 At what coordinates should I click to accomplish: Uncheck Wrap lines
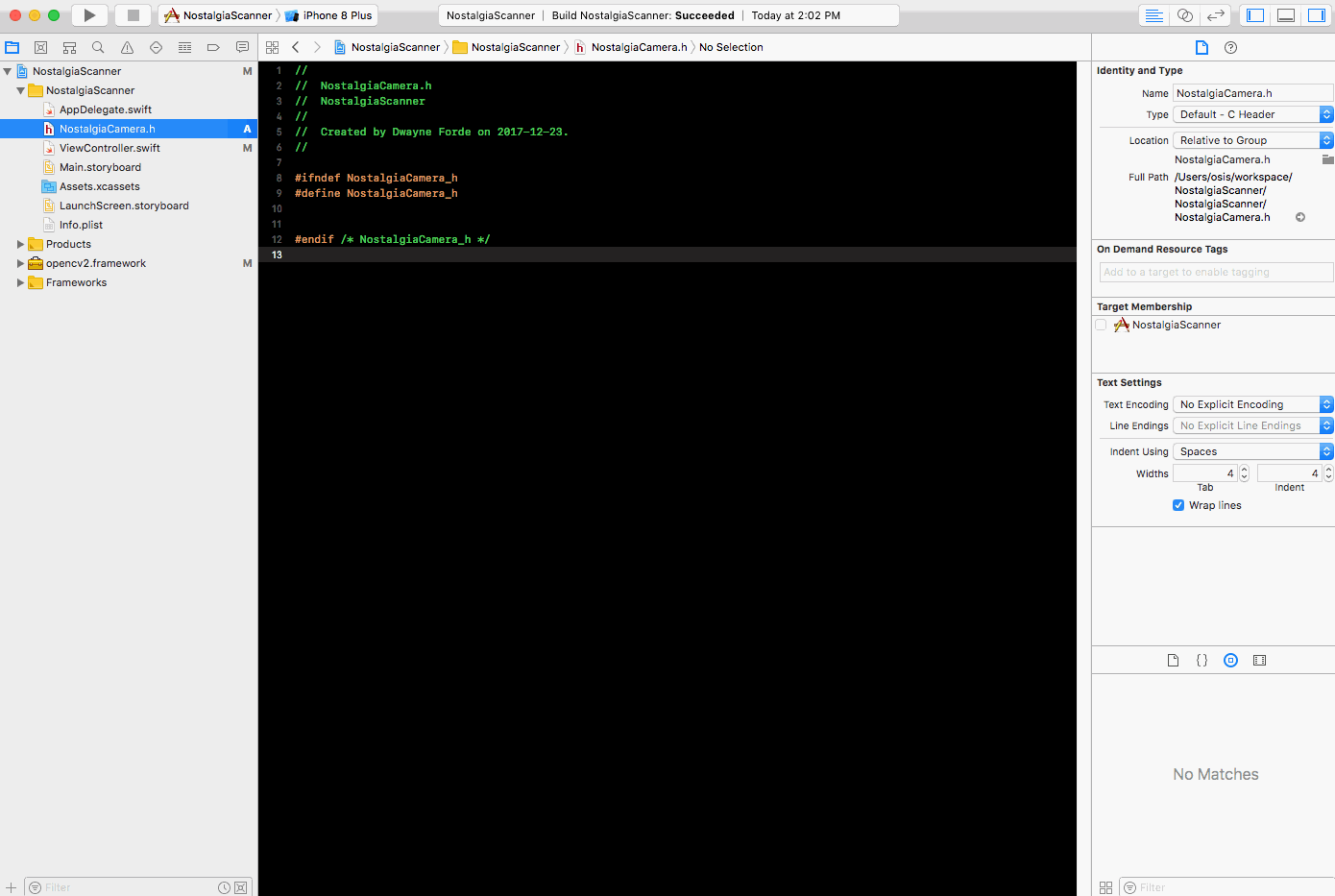coord(1178,505)
